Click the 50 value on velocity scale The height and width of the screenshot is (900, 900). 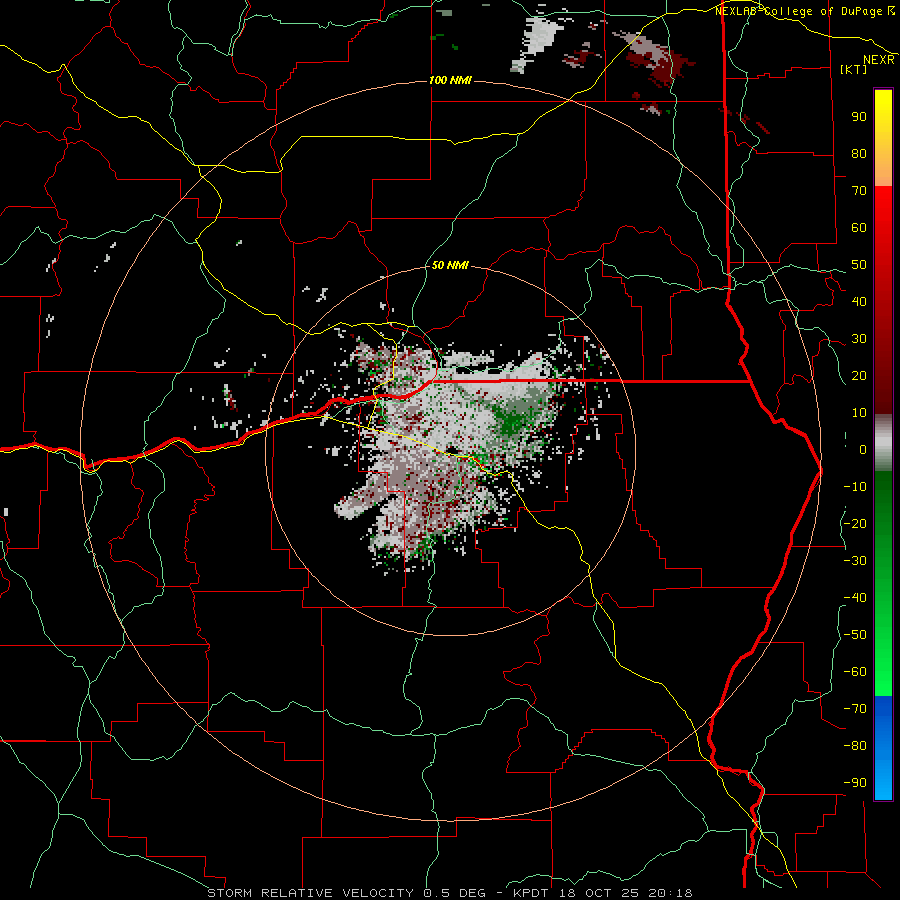coord(859,265)
